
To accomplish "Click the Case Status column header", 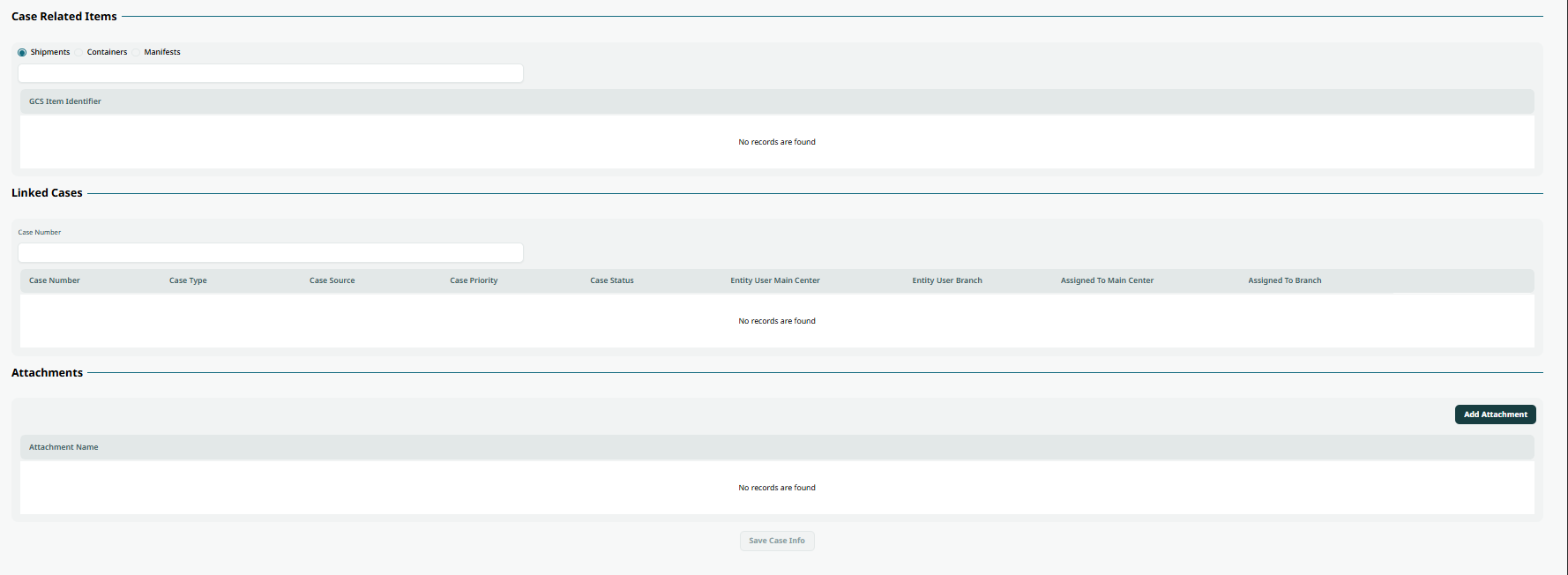I will coord(612,280).
